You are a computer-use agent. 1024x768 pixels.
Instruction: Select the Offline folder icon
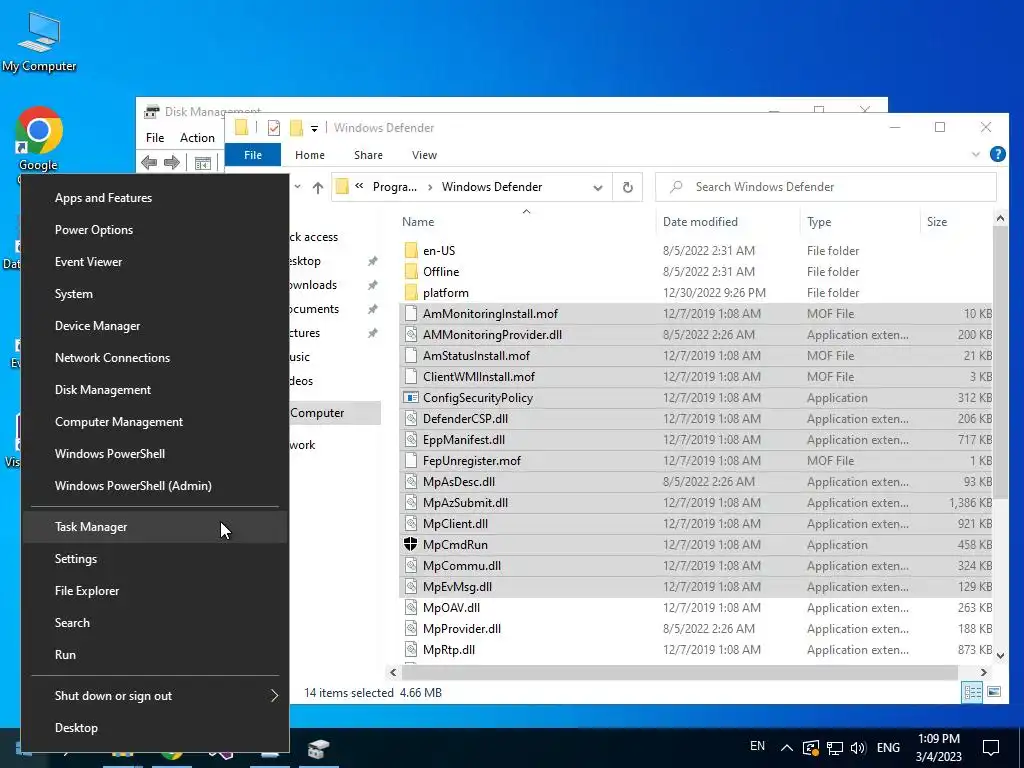(x=411, y=272)
